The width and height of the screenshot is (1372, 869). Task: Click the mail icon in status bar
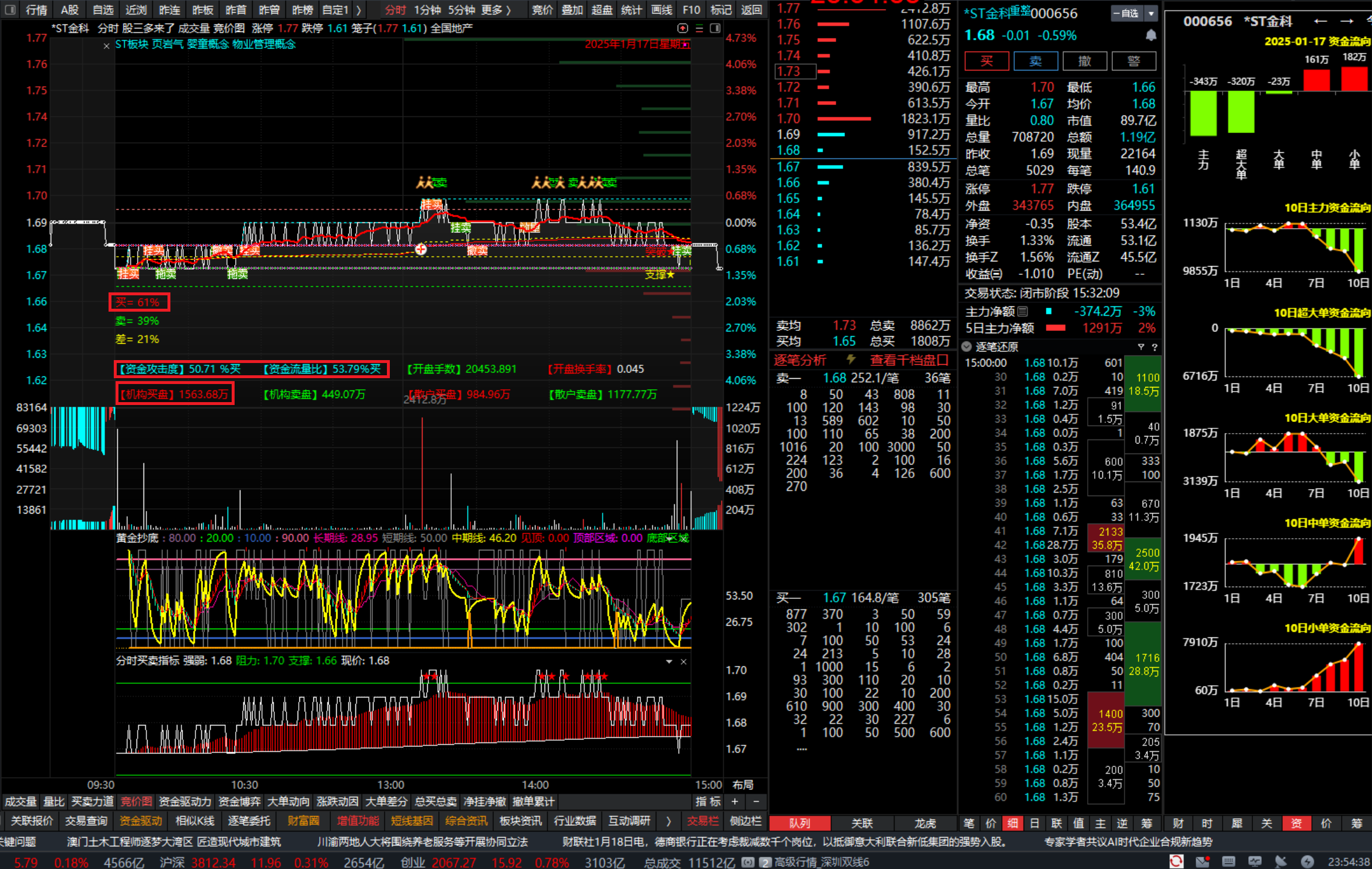click(1202, 861)
